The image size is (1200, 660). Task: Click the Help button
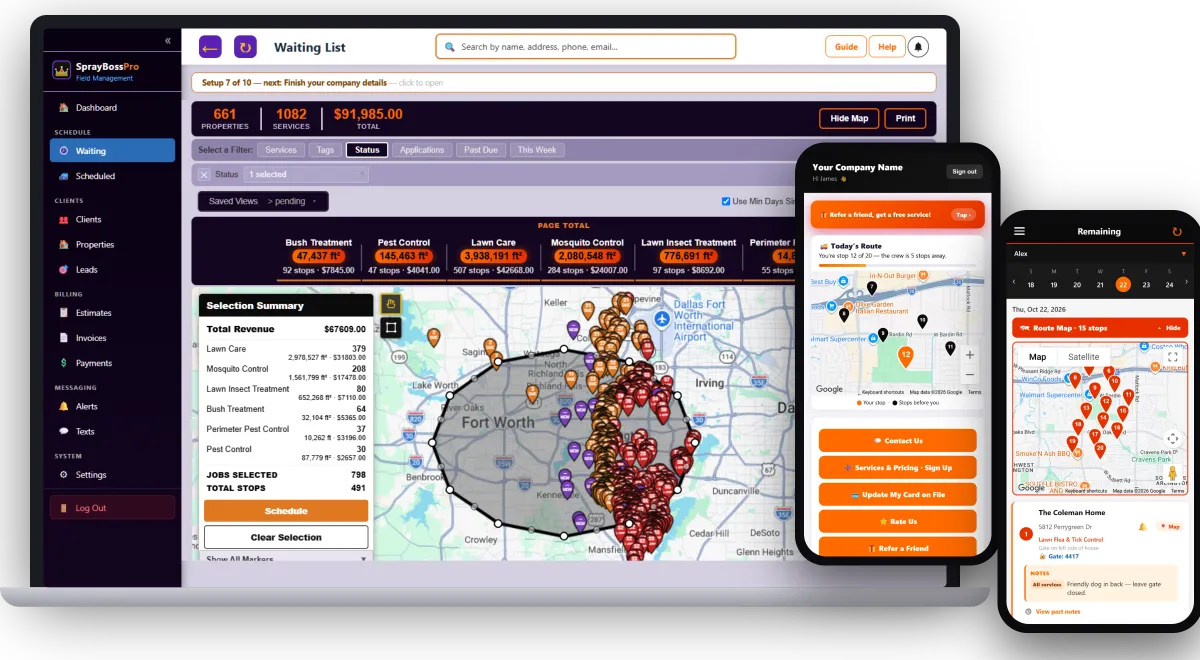pyautogui.click(x=887, y=47)
